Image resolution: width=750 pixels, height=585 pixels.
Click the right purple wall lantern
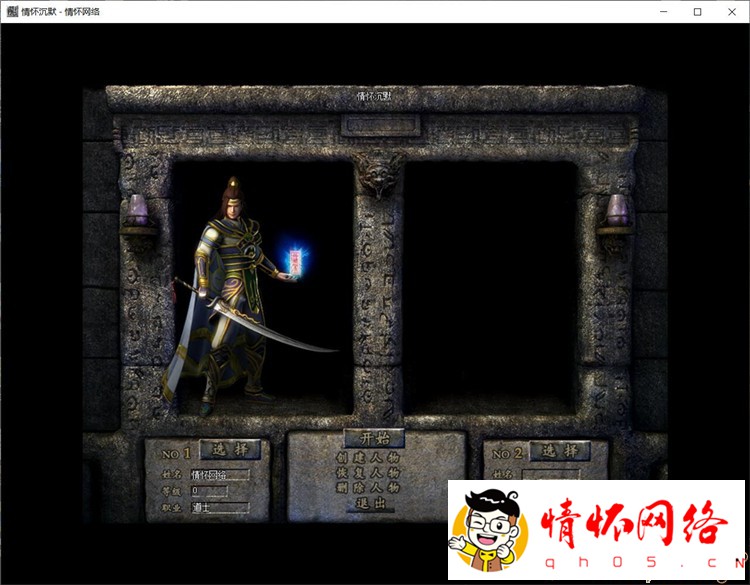(617, 211)
